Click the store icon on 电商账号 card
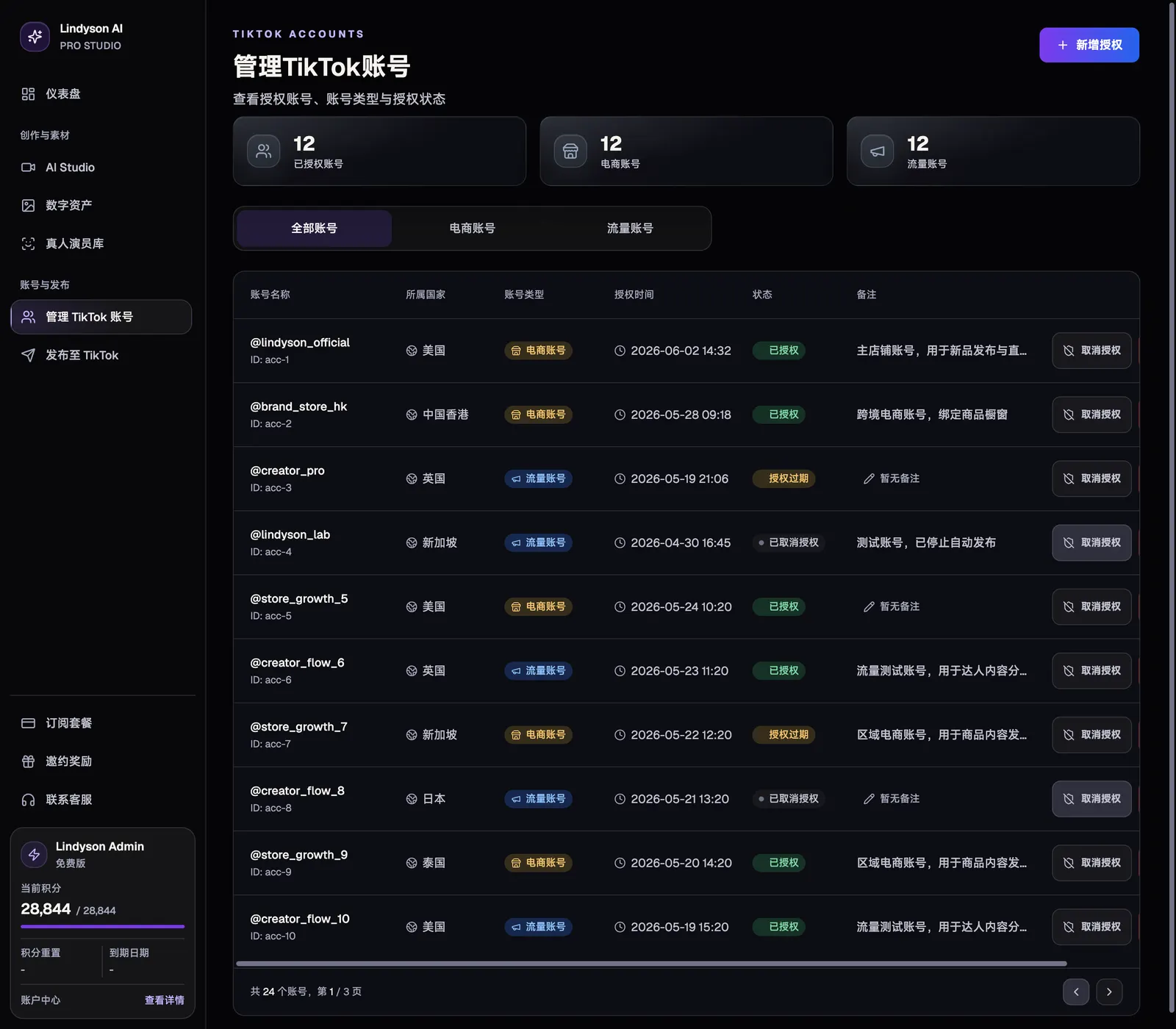Viewport: 1176px width, 1029px height. (570, 151)
